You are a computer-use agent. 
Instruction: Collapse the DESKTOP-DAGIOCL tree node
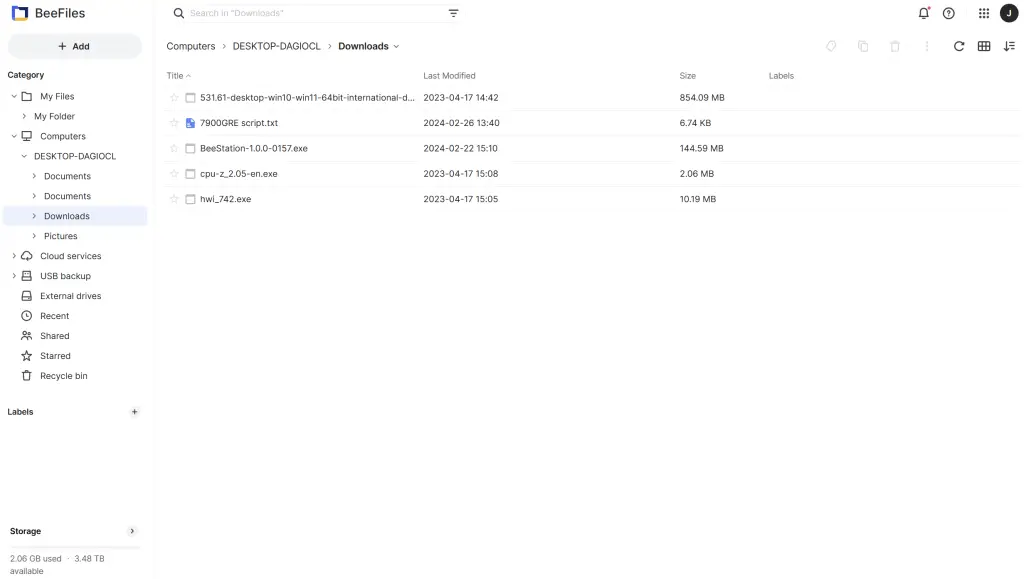click(24, 157)
